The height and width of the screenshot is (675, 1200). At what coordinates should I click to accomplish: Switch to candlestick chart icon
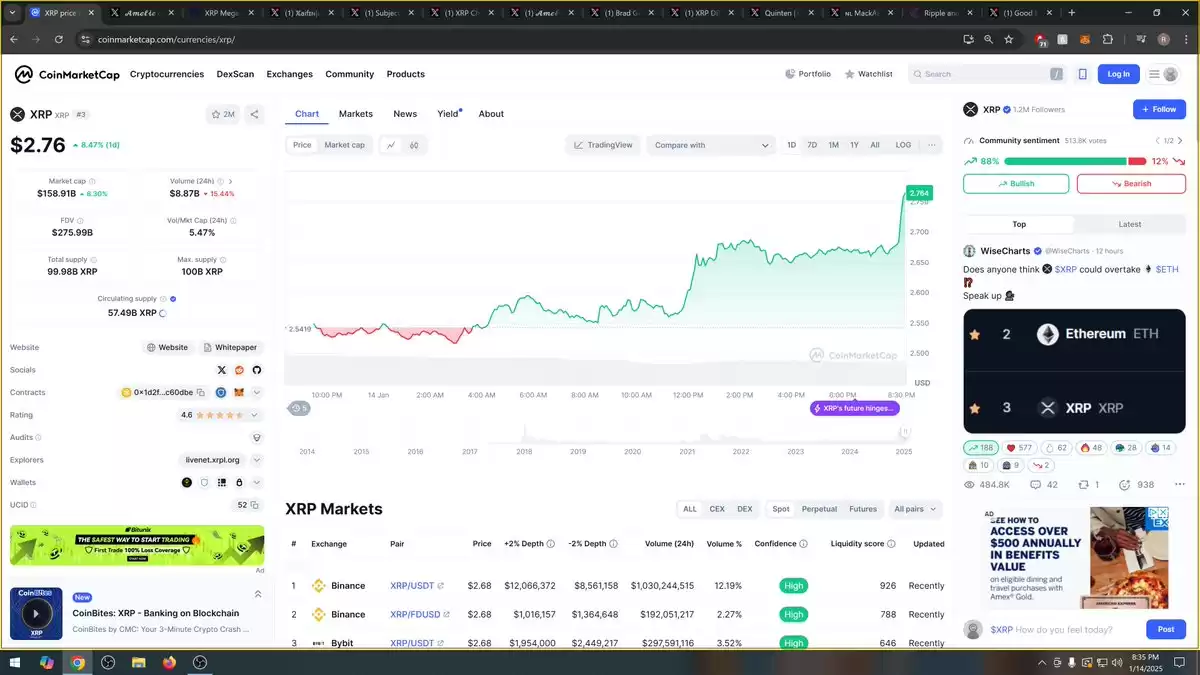(414, 145)
